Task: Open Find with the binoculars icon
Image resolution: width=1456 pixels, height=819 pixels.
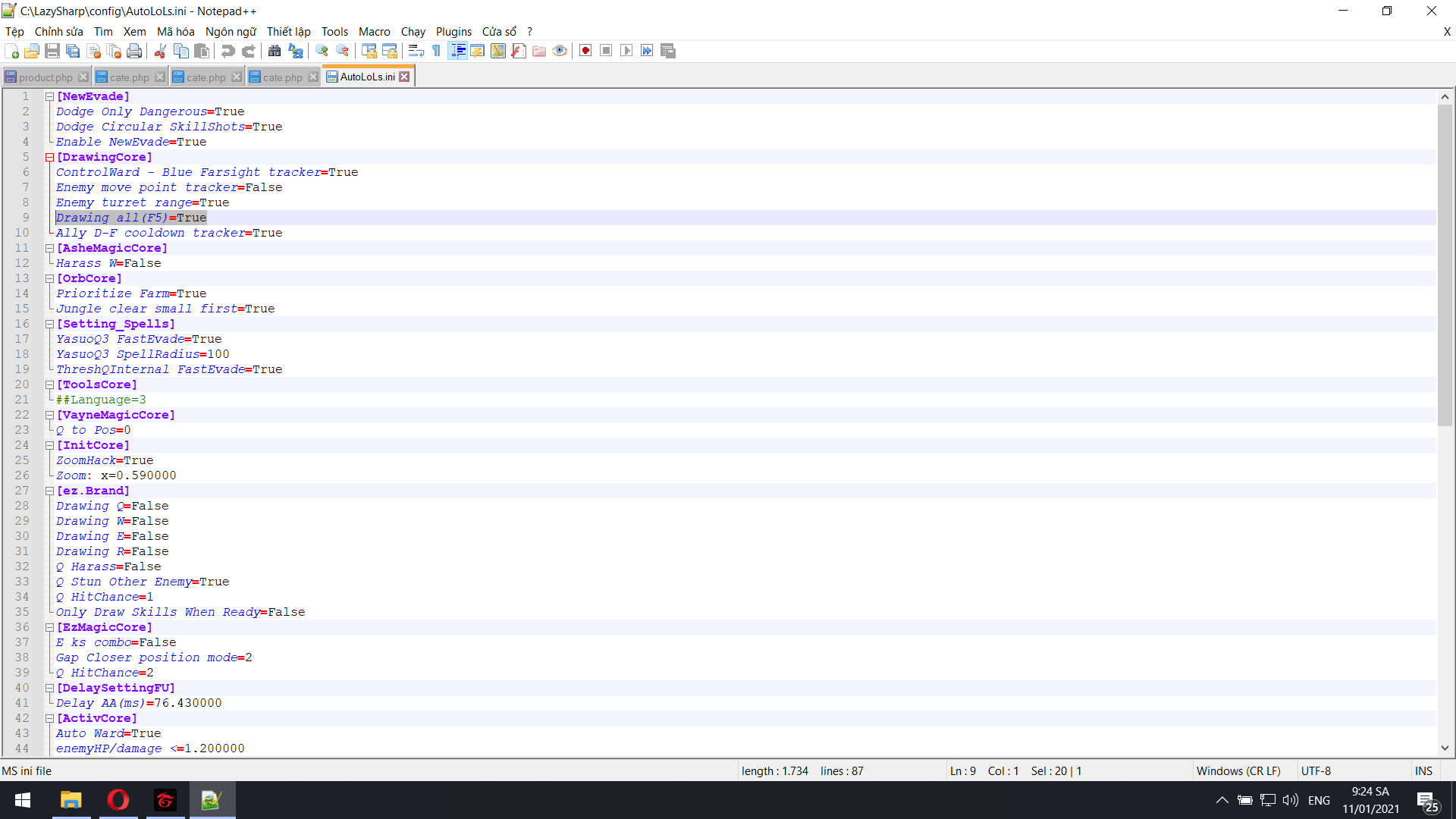Action: click(275, 51)
